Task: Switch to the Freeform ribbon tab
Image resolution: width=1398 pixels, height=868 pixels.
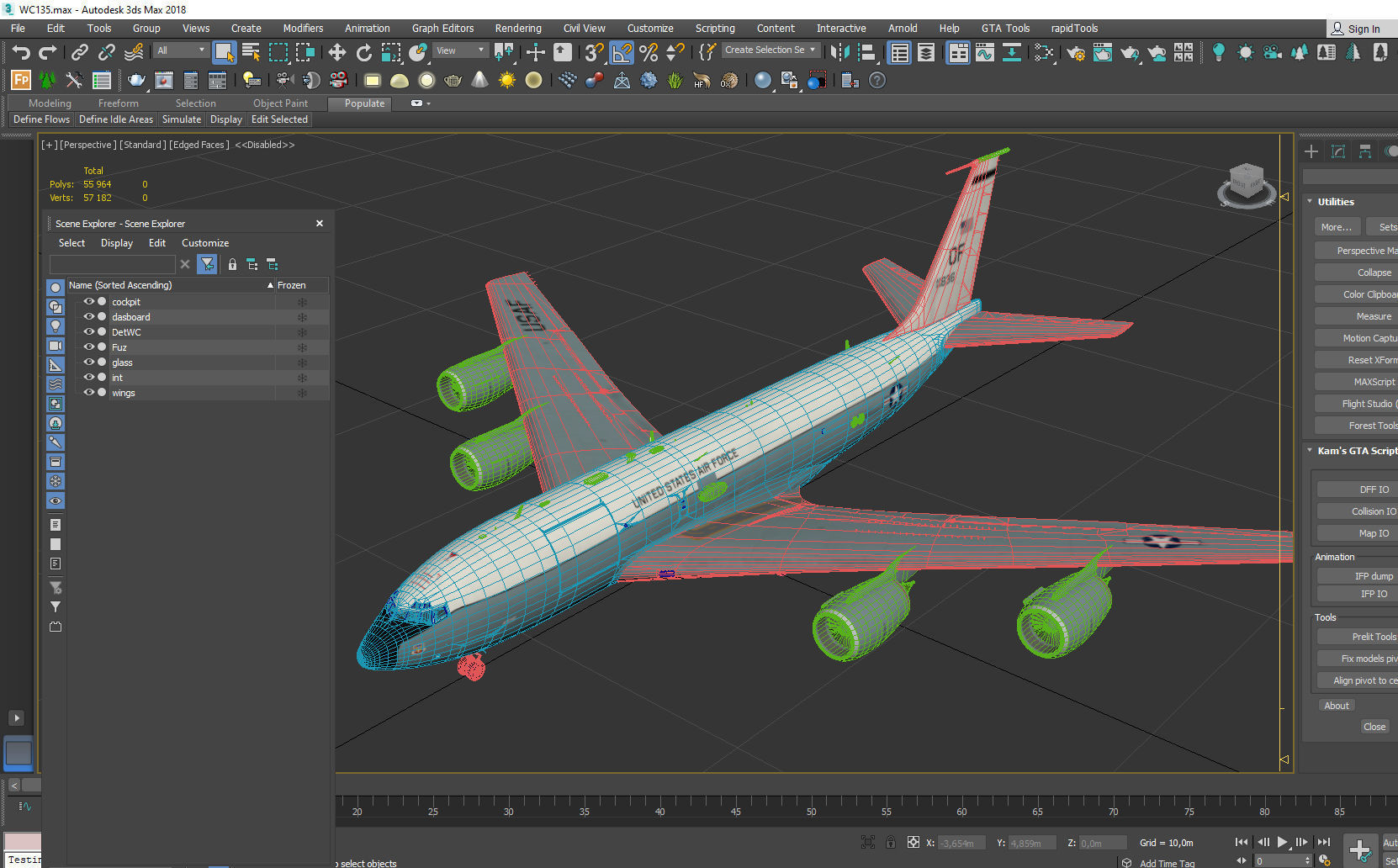Action: click(x=118, y=103)
